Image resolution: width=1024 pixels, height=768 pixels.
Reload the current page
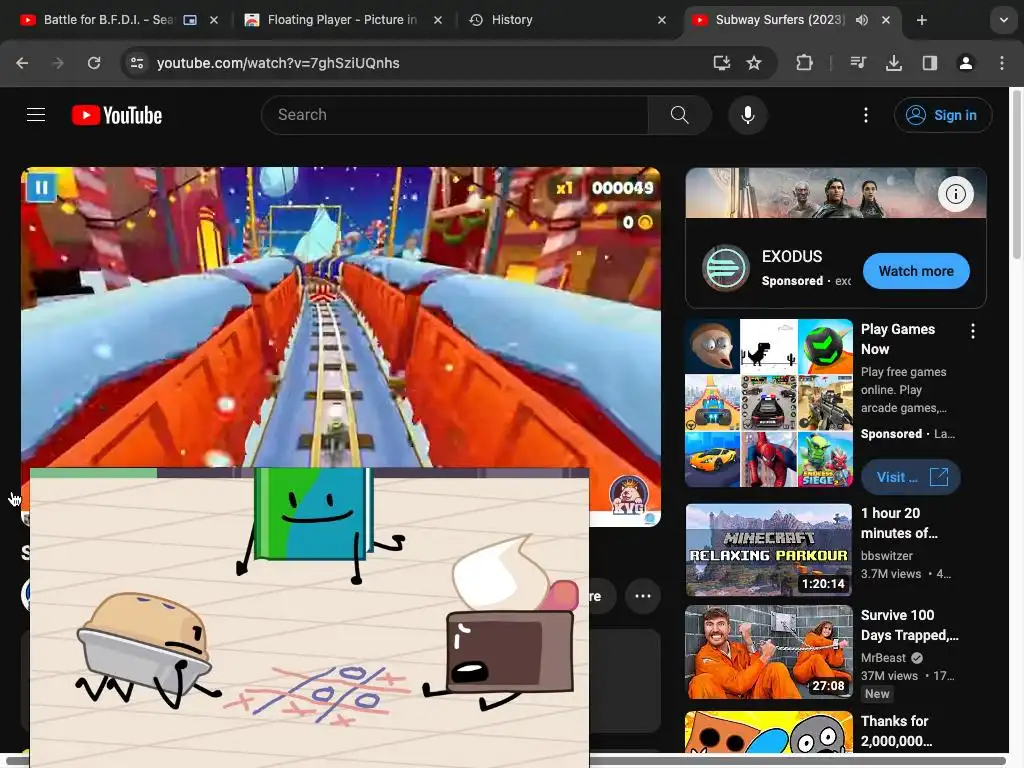click(94, 63)
